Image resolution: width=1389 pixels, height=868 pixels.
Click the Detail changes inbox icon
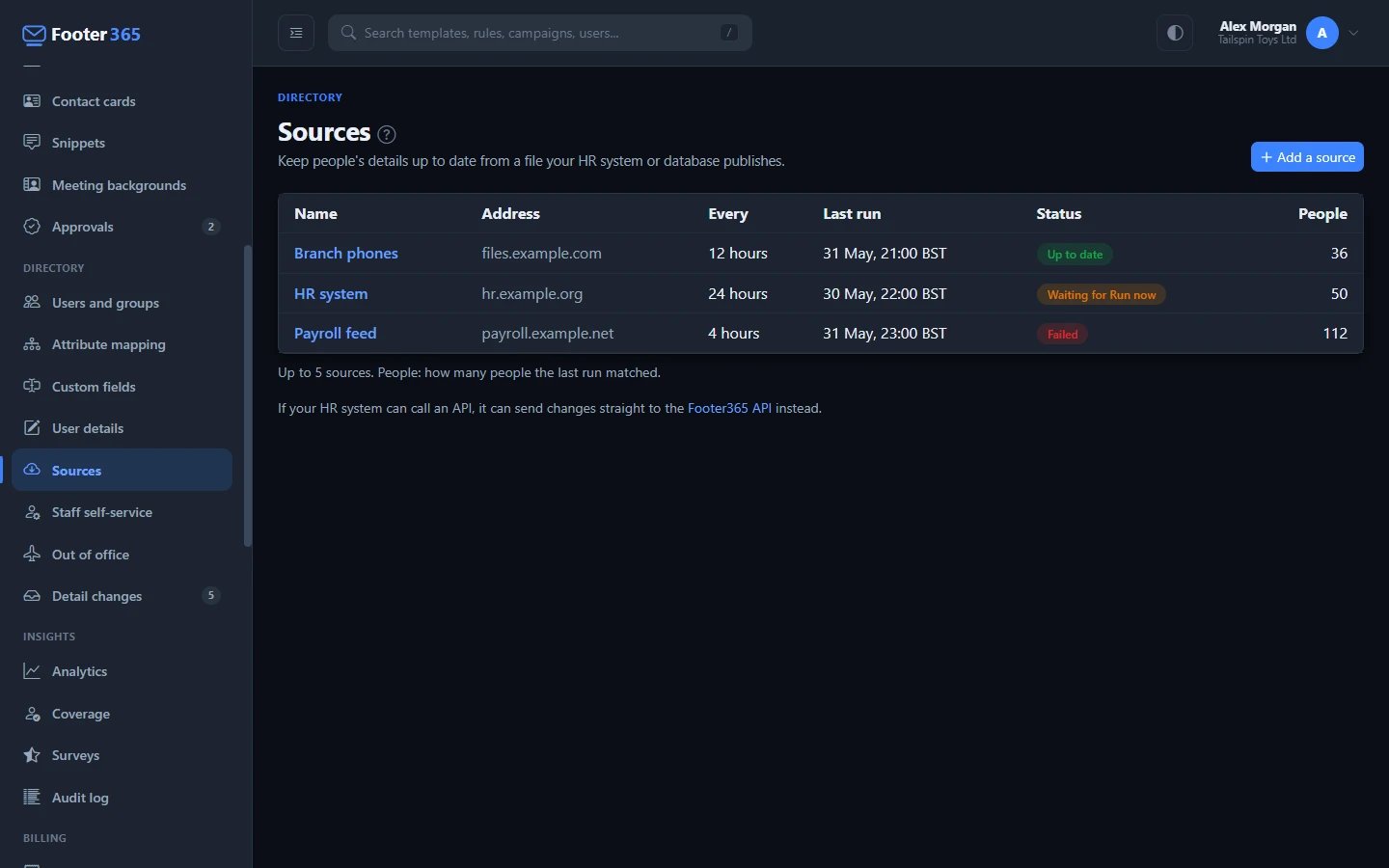point(32,595)
